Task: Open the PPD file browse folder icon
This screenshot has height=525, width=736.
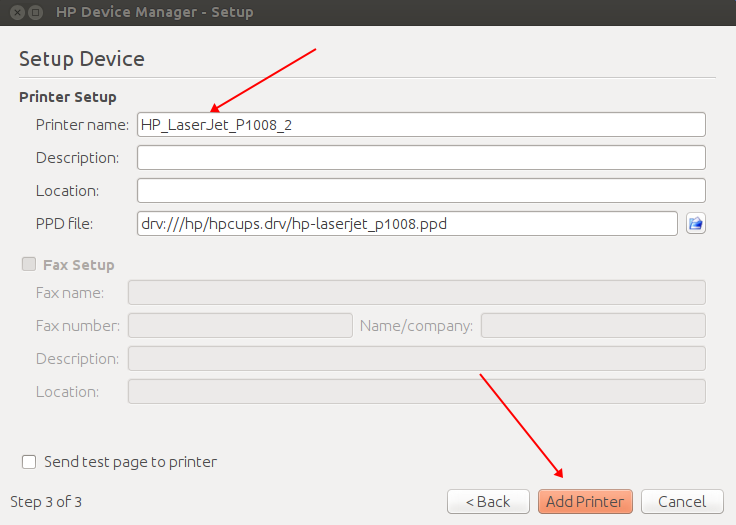Action: [696, 224]
